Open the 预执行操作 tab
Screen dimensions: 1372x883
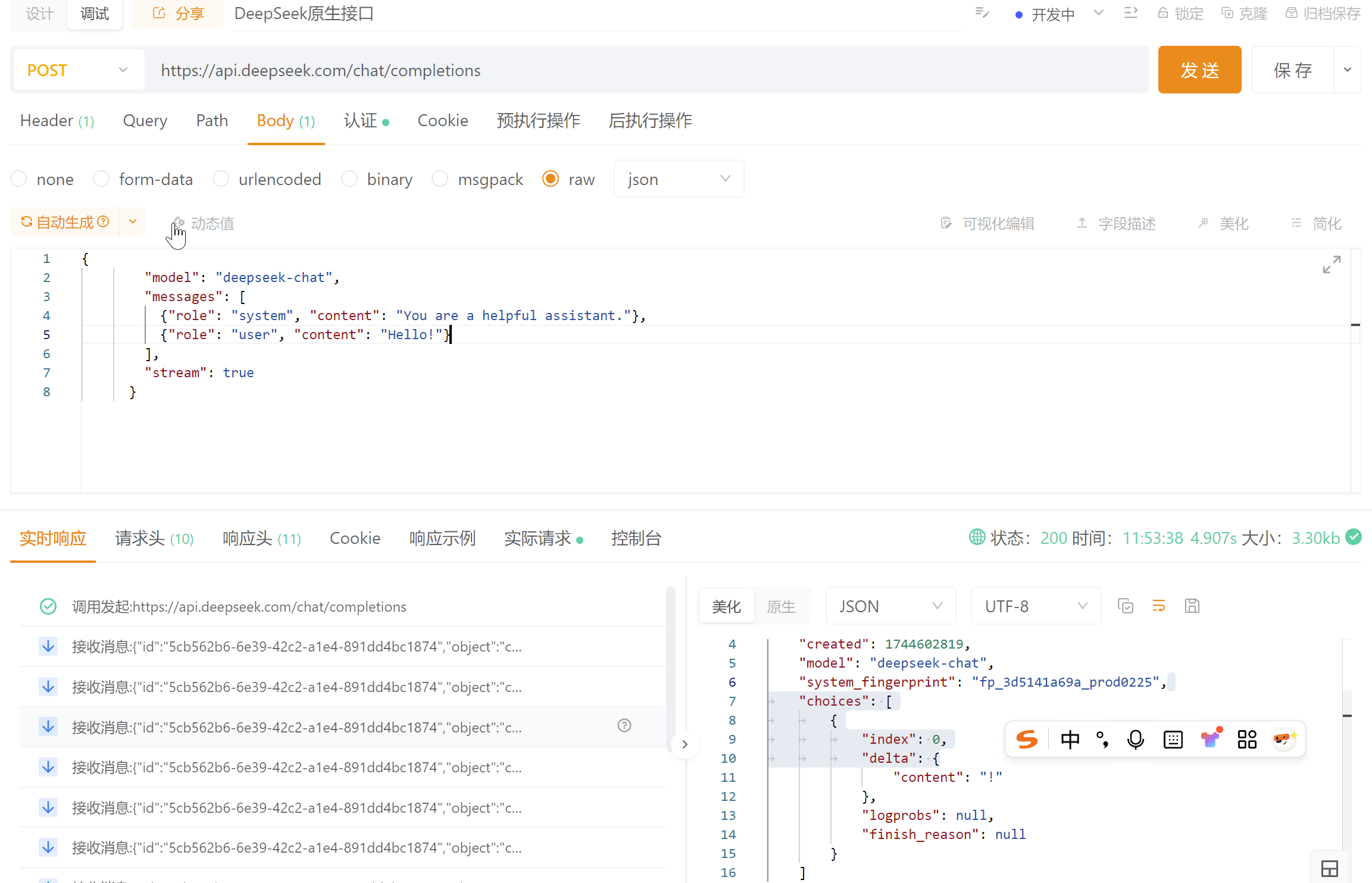click(x=539, y=121)
